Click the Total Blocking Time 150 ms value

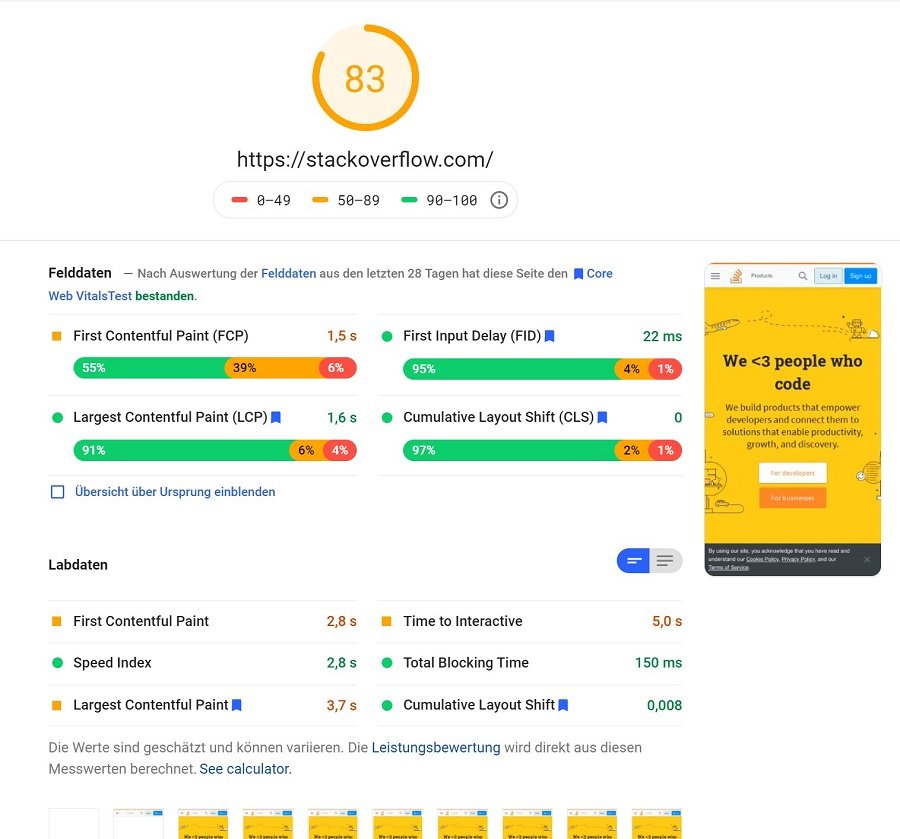coord(658,663)
